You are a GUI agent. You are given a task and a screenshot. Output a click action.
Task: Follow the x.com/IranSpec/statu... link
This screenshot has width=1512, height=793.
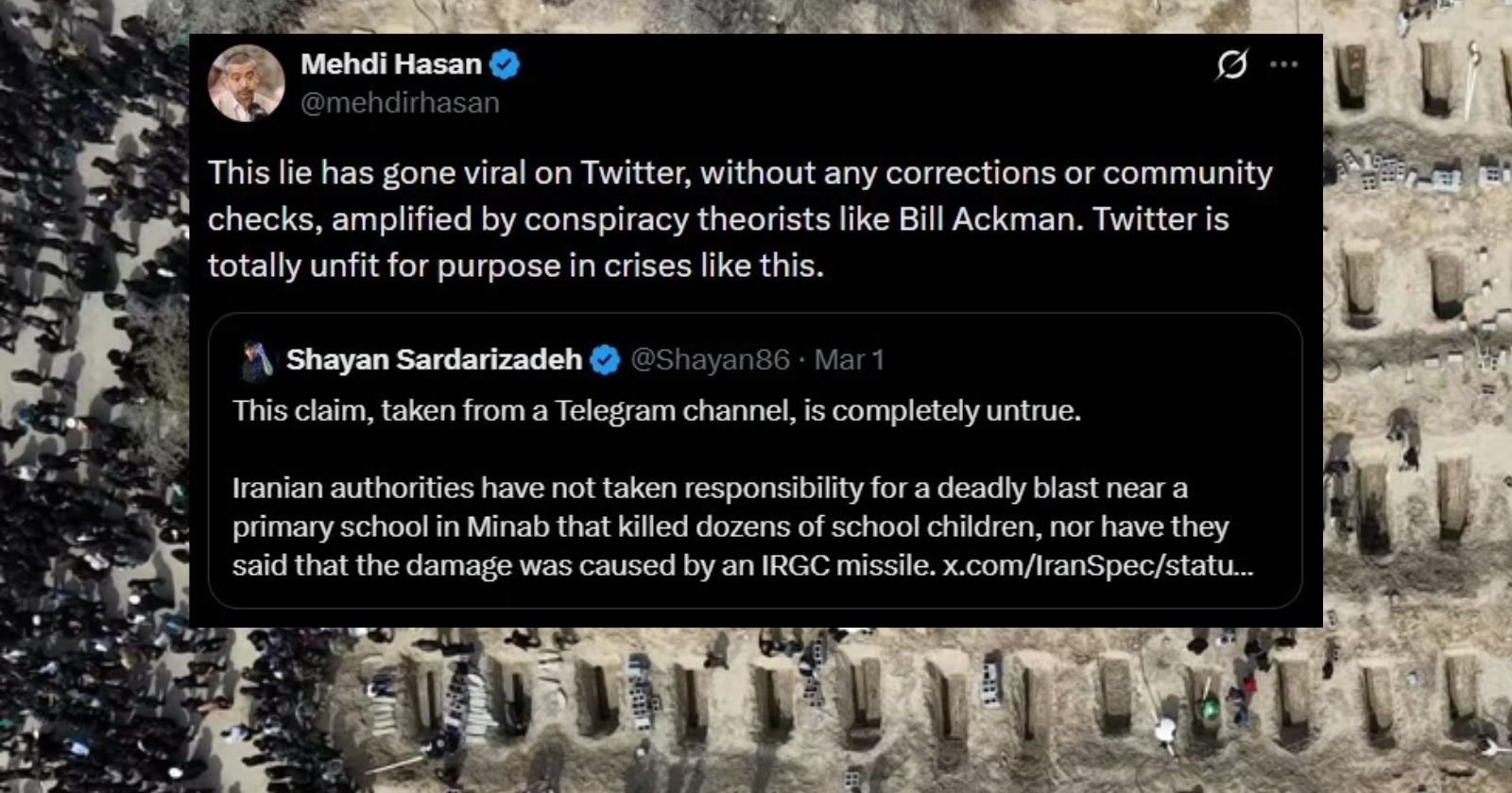coord(1097,565)
